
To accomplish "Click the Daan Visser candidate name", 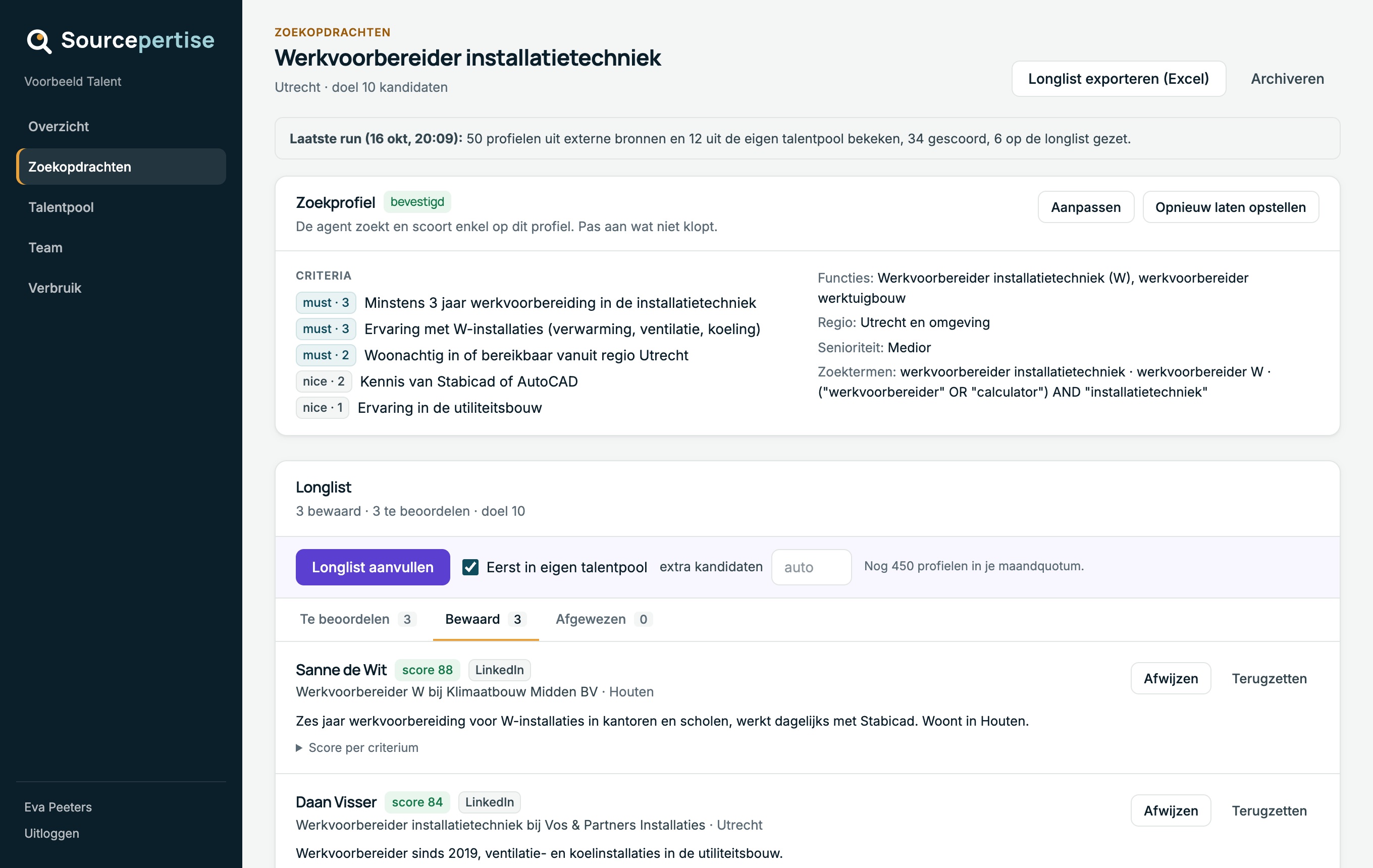I will [336, 802].
